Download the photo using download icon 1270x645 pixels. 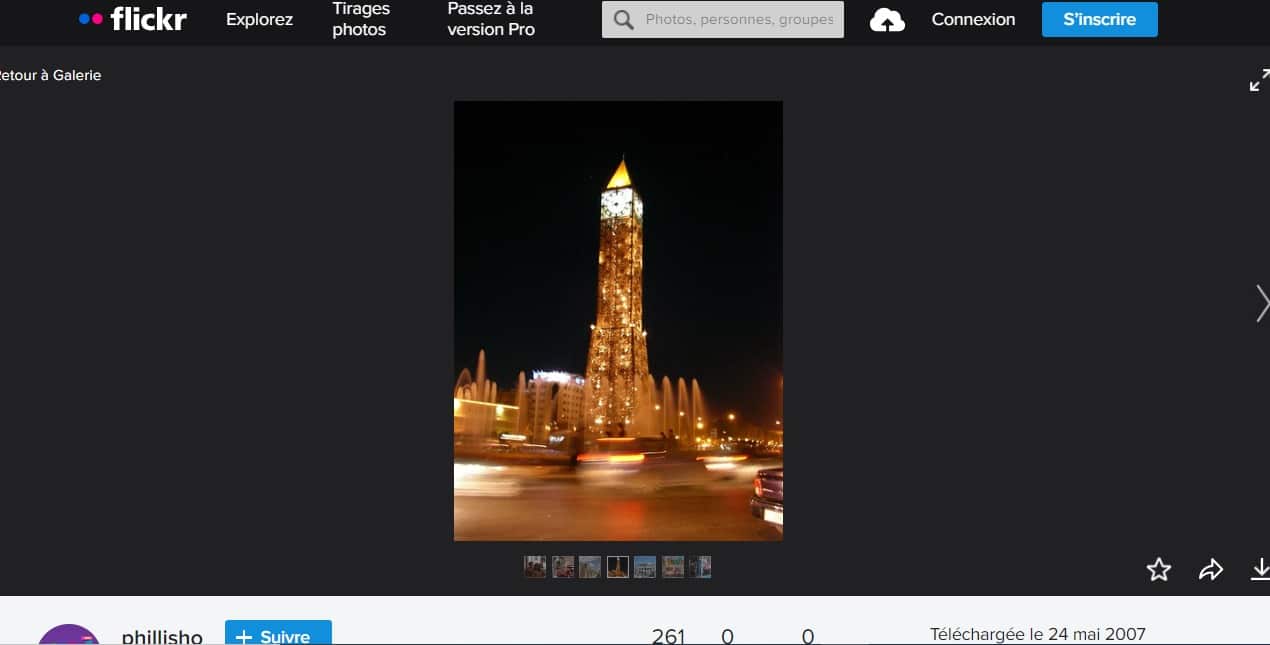(x=1261, y=569)
